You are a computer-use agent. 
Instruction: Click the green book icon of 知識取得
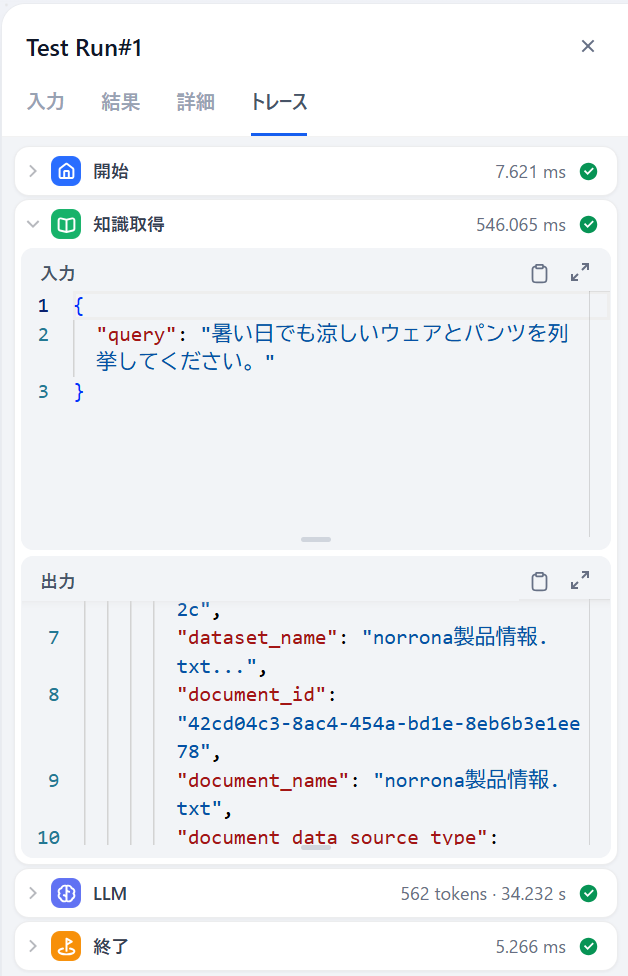(66, 224)
